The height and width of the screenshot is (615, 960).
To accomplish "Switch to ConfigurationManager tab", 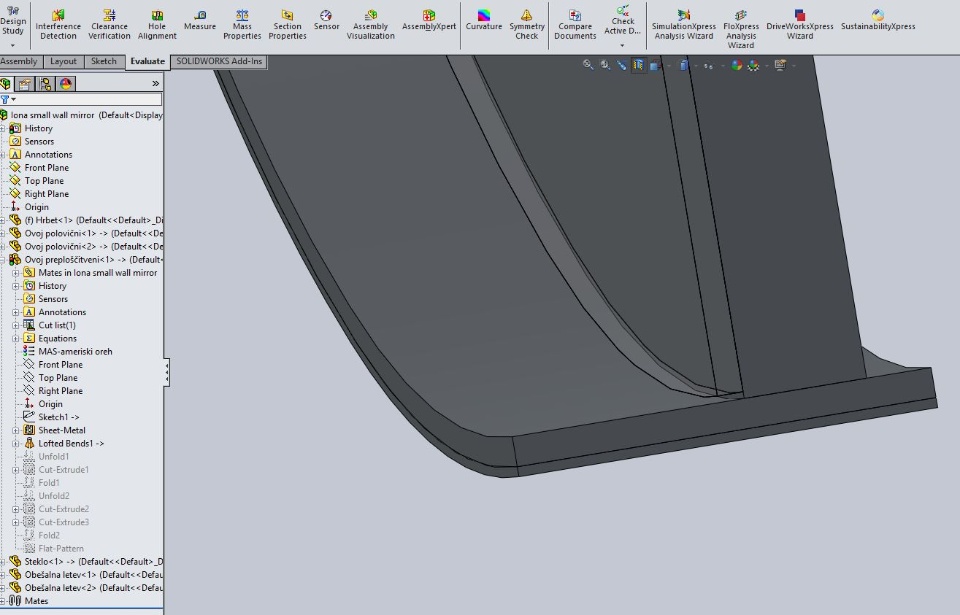I will [45, 83].
